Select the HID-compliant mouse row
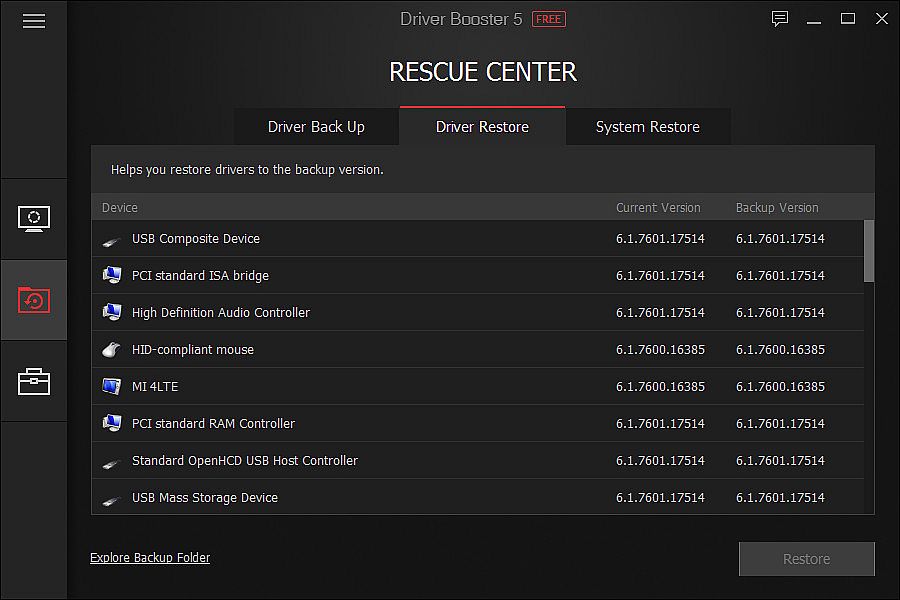Image resolution: width=900 pixels, height=600 pixels. click(478, 349)
